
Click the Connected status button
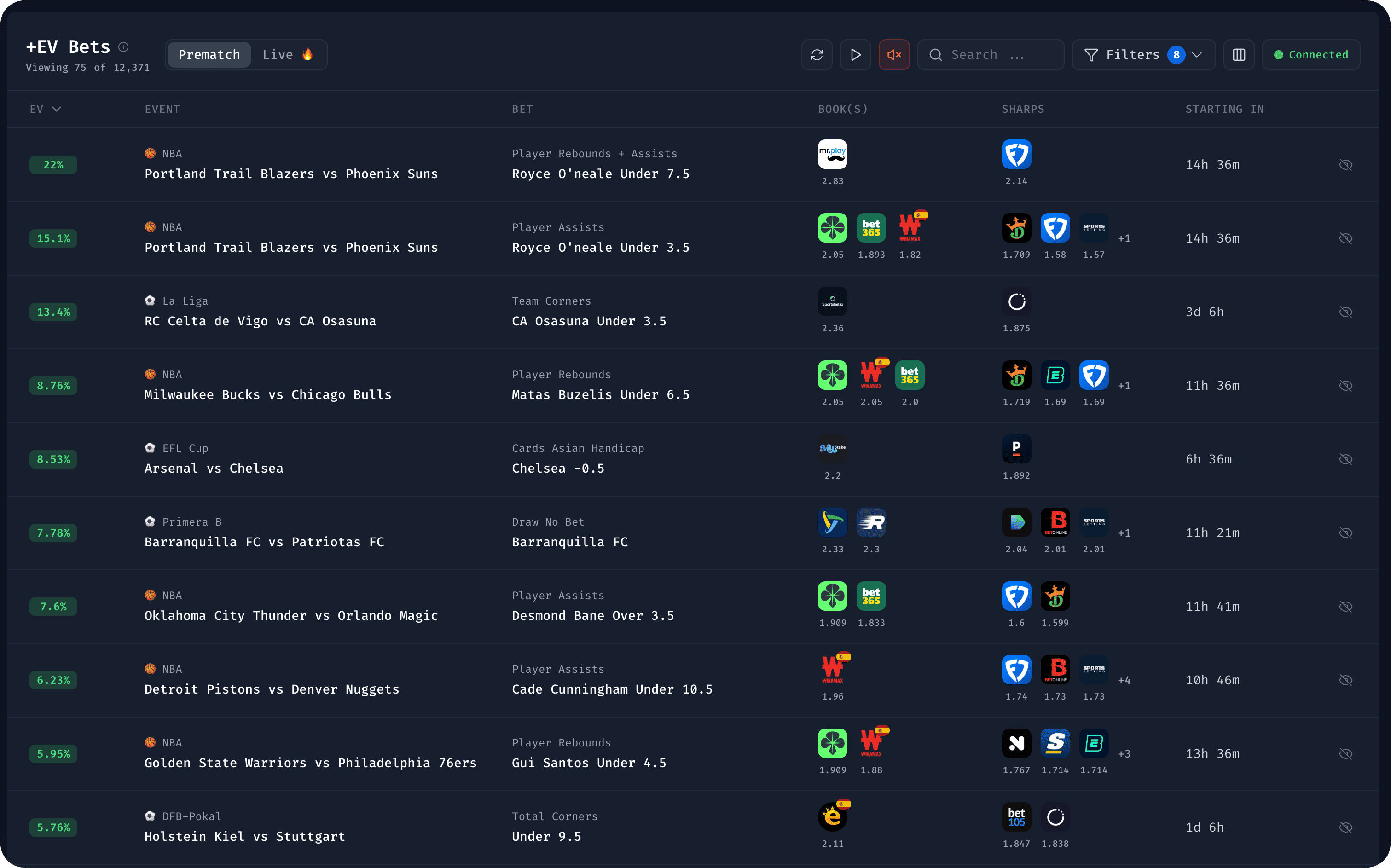tap(1310, 54)
